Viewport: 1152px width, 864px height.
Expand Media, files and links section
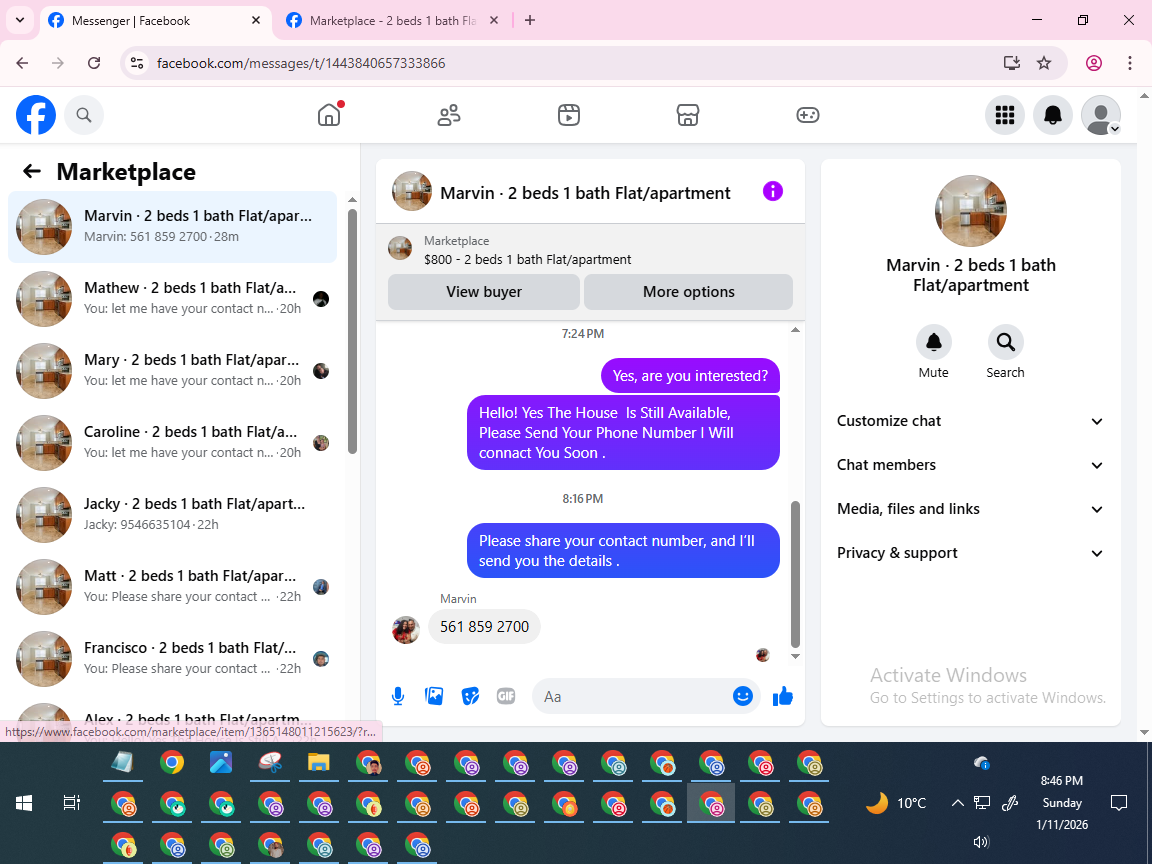pyautogui.click(x=970, y=509)
